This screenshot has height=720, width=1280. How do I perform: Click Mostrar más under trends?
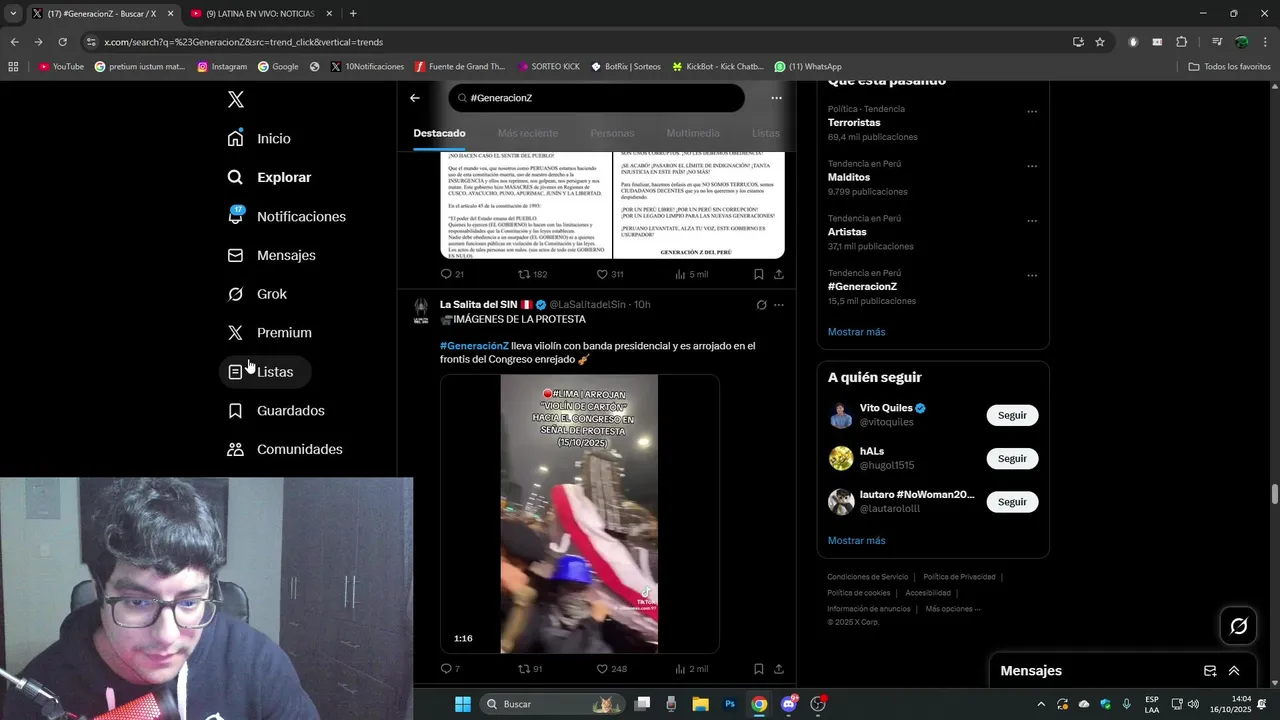[856, 332]
